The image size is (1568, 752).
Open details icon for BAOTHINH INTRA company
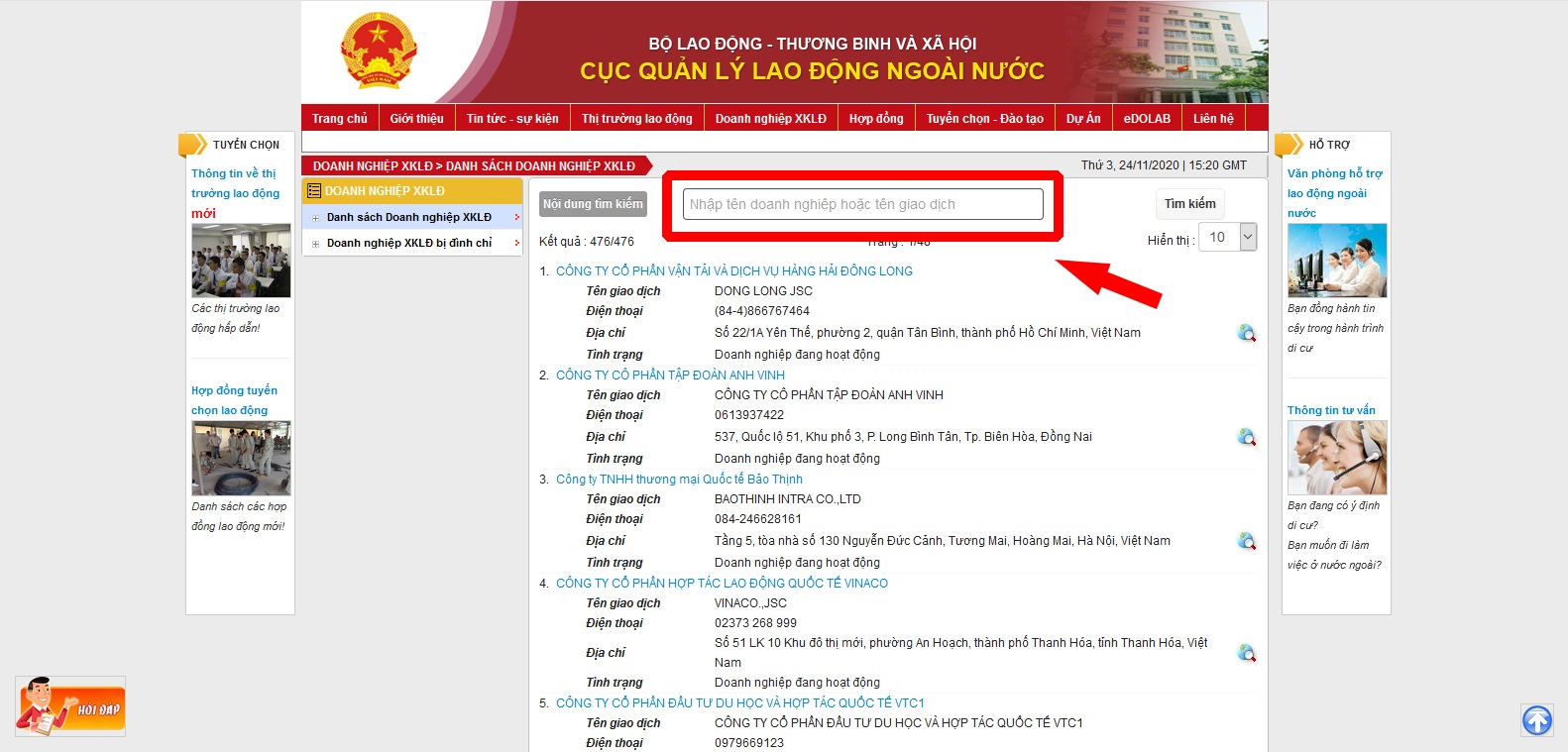(1247, 541)
